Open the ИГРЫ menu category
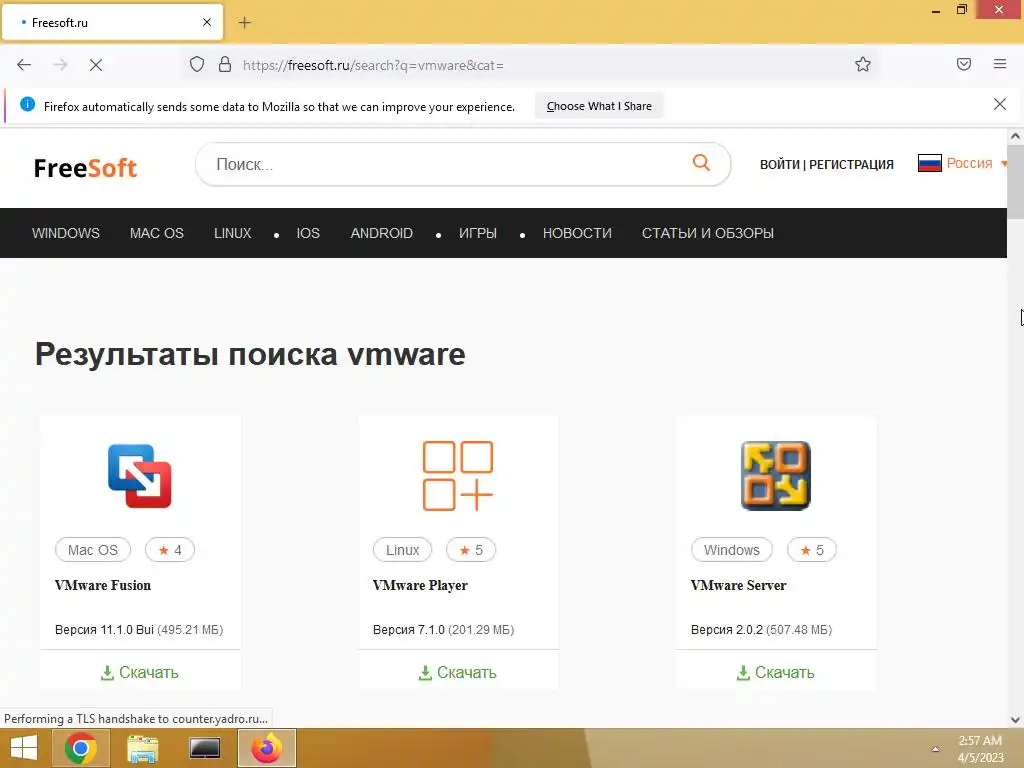The width and height of the screenshot is (1024, 768). pyautogui.click(x=478, y=233)
